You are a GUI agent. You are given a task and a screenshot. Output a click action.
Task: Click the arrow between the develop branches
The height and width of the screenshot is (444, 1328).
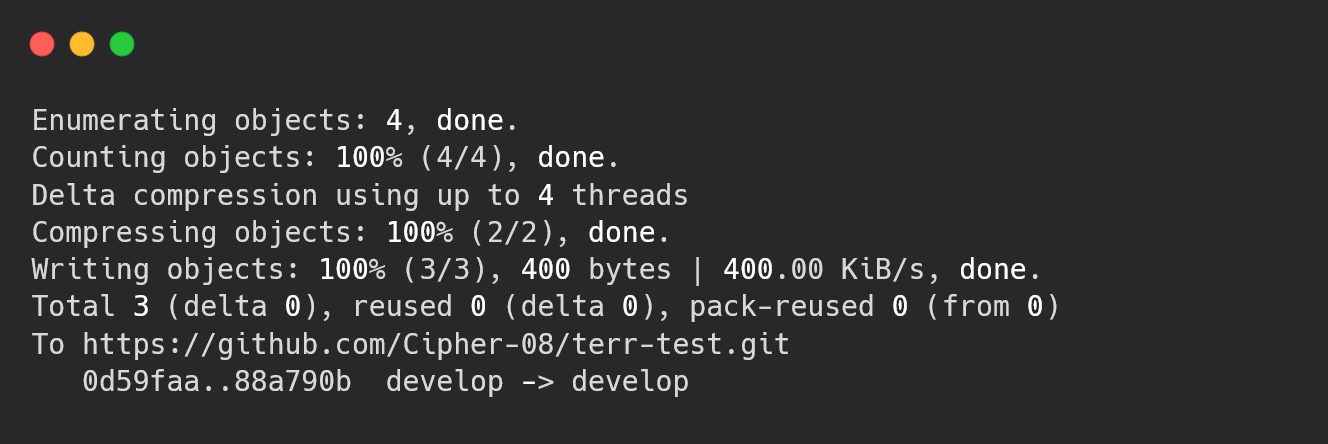(537, 382)
